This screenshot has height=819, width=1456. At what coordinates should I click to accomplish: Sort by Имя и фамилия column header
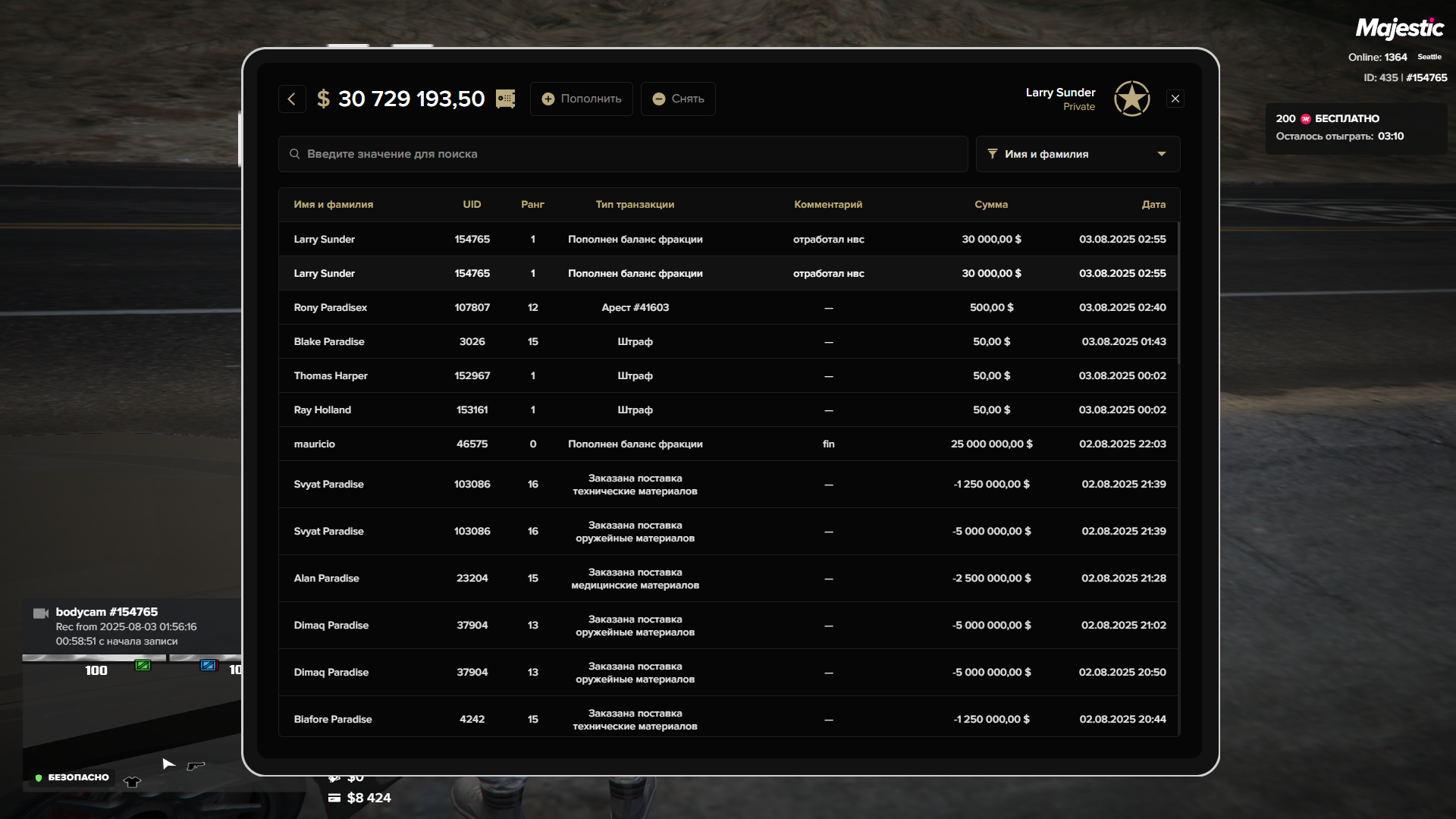pos(333,205)
